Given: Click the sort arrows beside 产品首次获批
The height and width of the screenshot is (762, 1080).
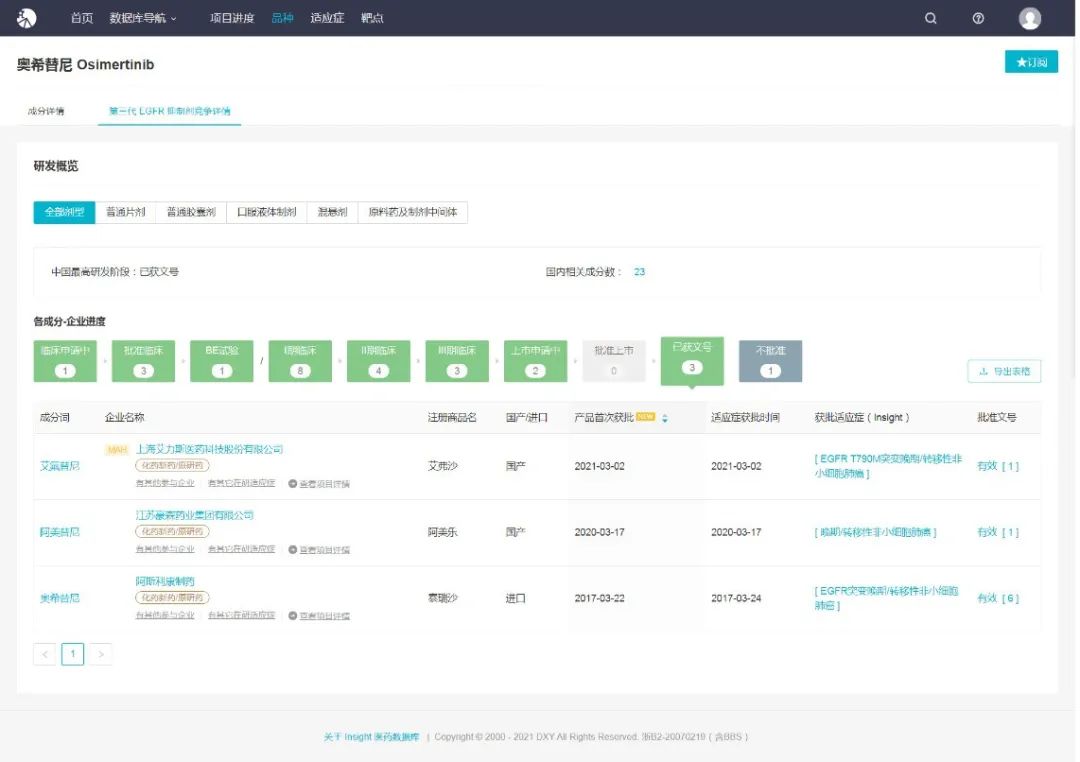Looking at the screenshot, I should pyautogui.click(x=665, y=418).
